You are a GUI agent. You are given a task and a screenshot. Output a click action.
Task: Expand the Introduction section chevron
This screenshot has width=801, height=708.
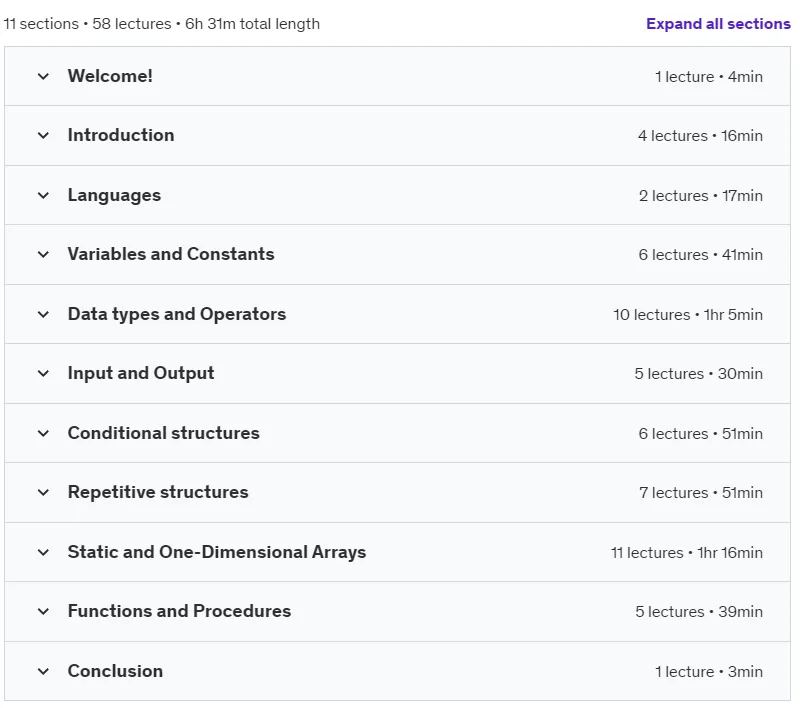[x=43, y=136]
